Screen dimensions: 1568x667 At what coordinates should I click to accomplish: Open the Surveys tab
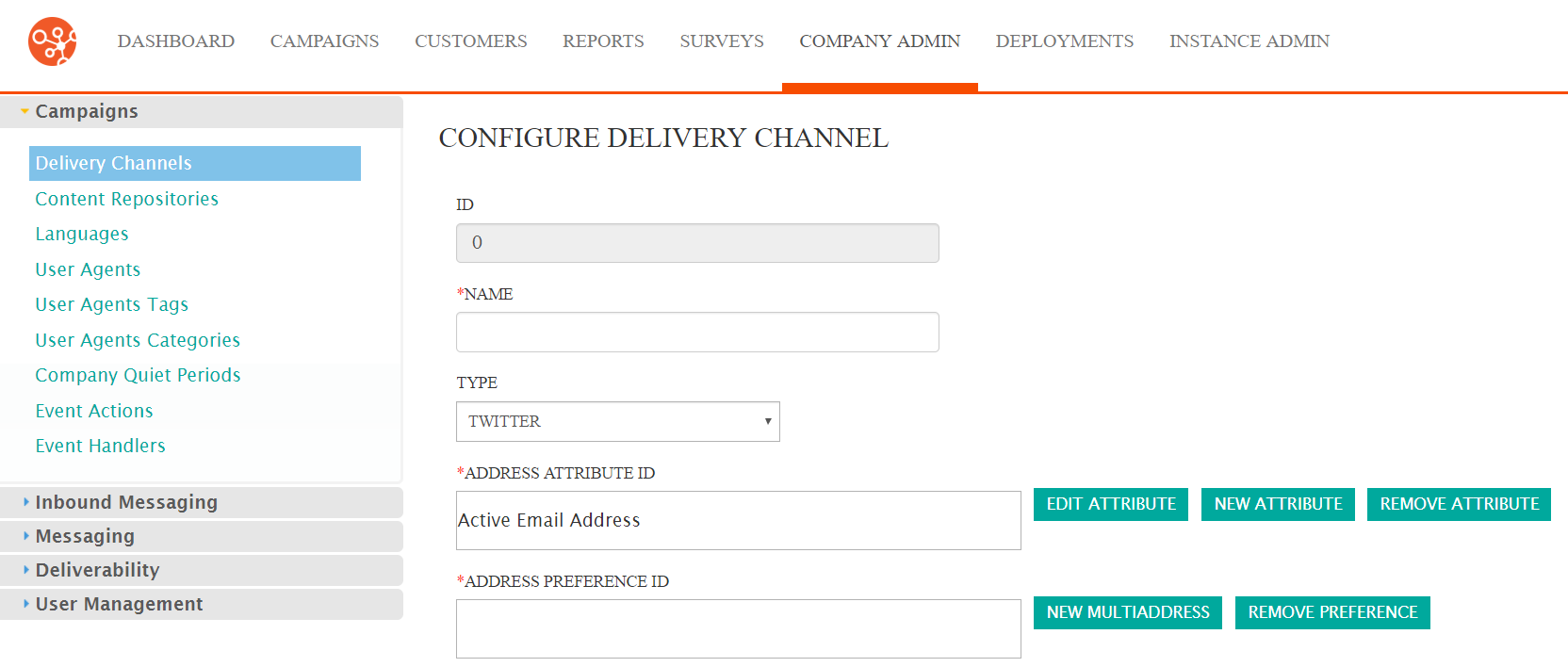722,41
